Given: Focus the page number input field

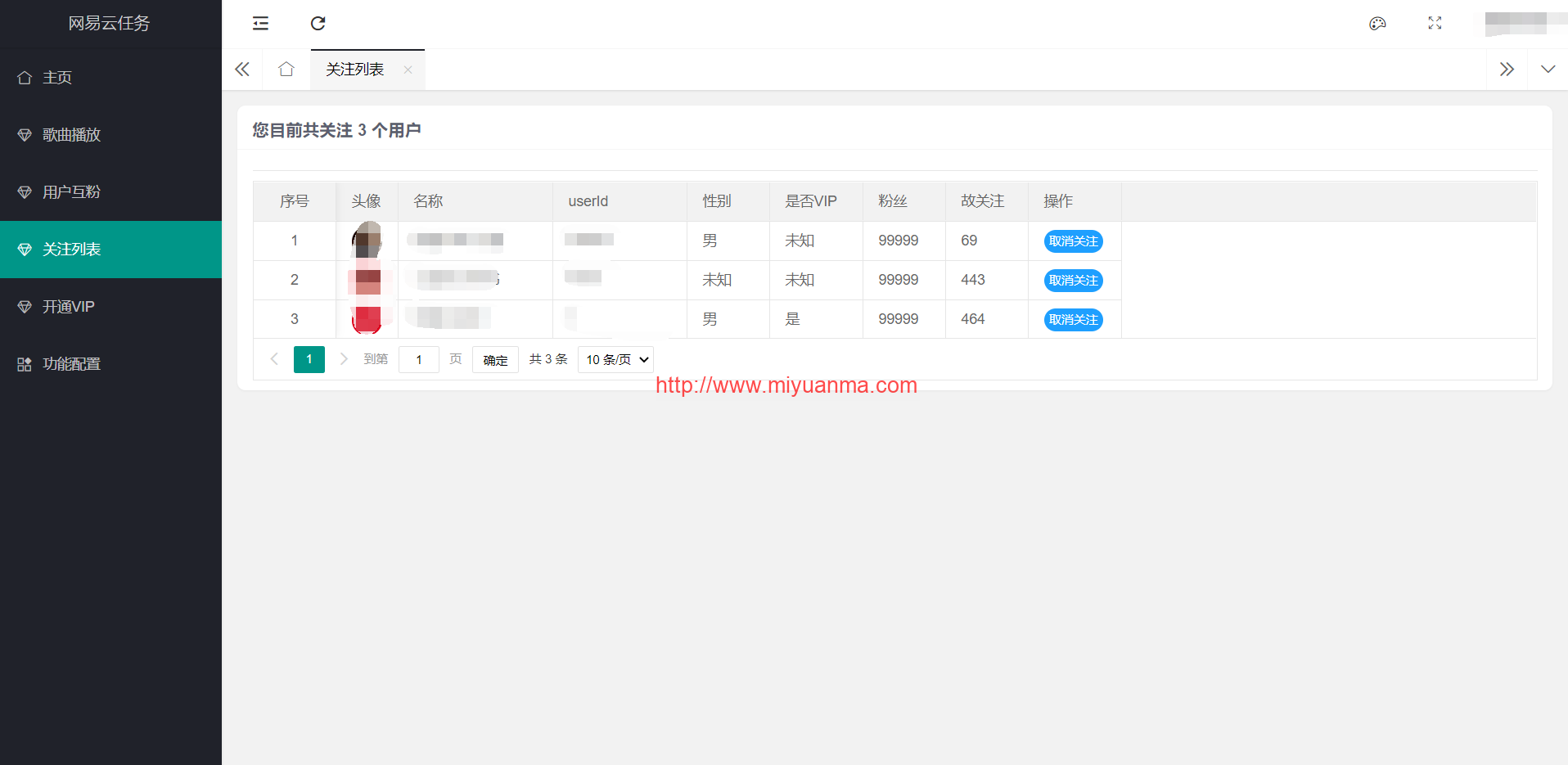Looking at the screenshot, I should 419,360.
